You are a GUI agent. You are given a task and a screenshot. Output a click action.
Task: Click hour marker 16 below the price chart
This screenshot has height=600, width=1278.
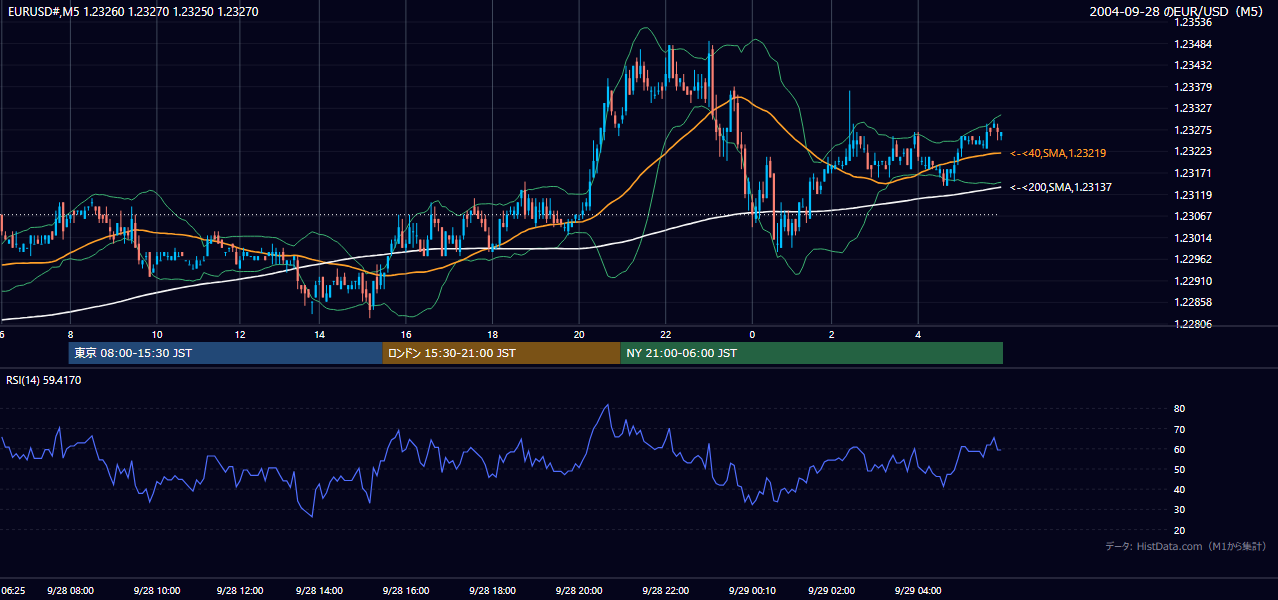click(406, 334)
